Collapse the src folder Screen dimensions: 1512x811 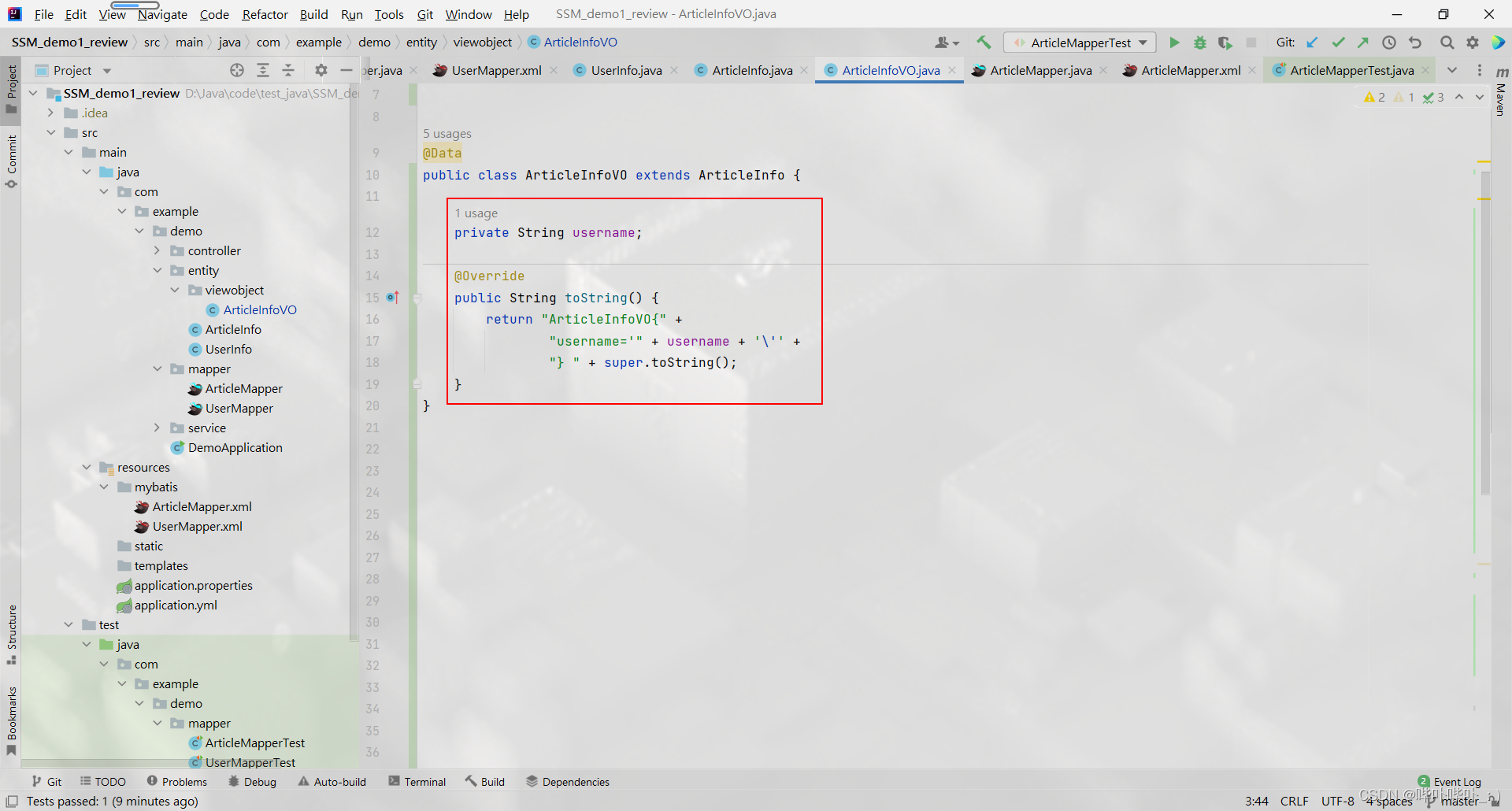point(51,132)
